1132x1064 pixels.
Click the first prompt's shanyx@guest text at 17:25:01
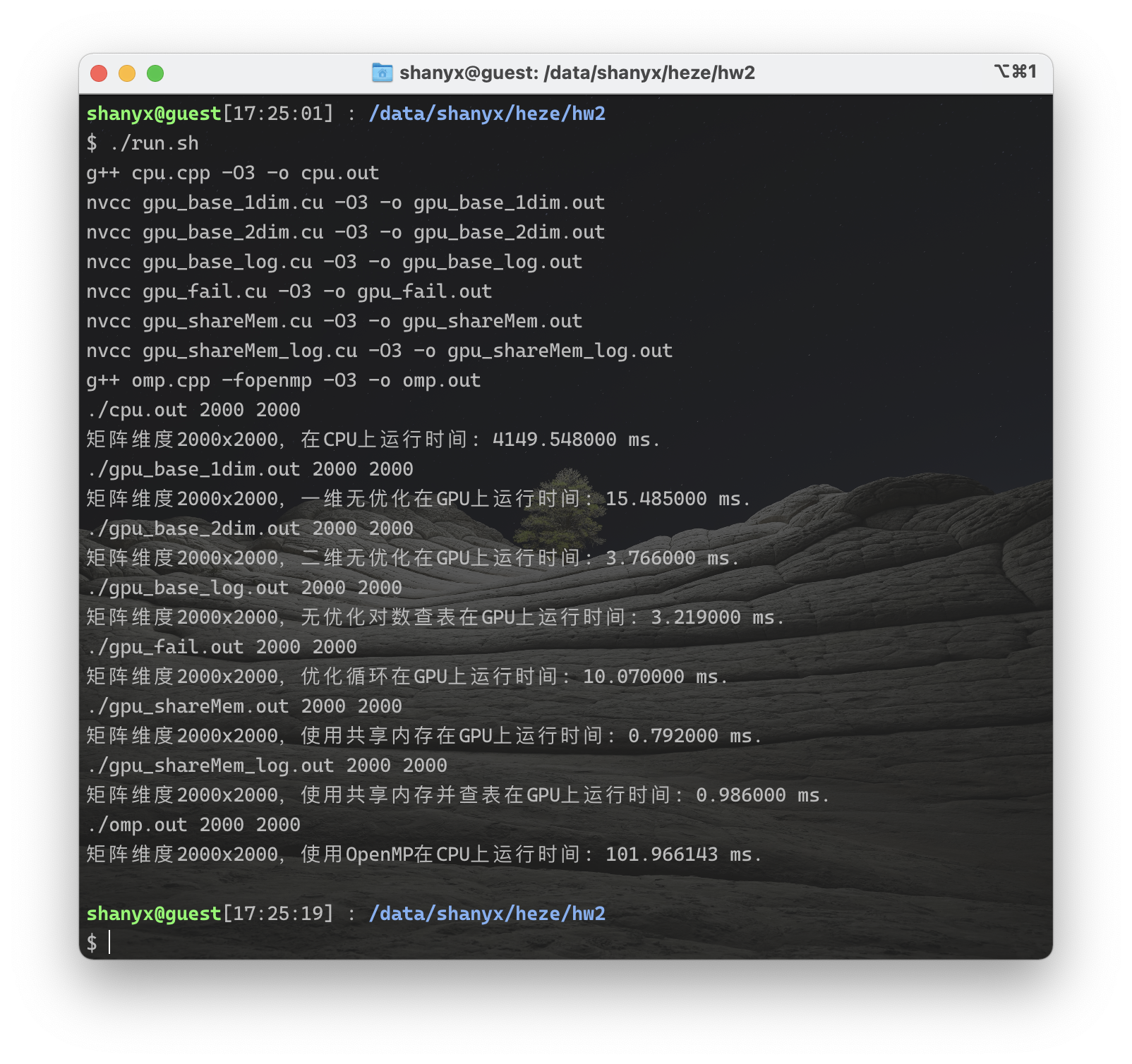154,114
